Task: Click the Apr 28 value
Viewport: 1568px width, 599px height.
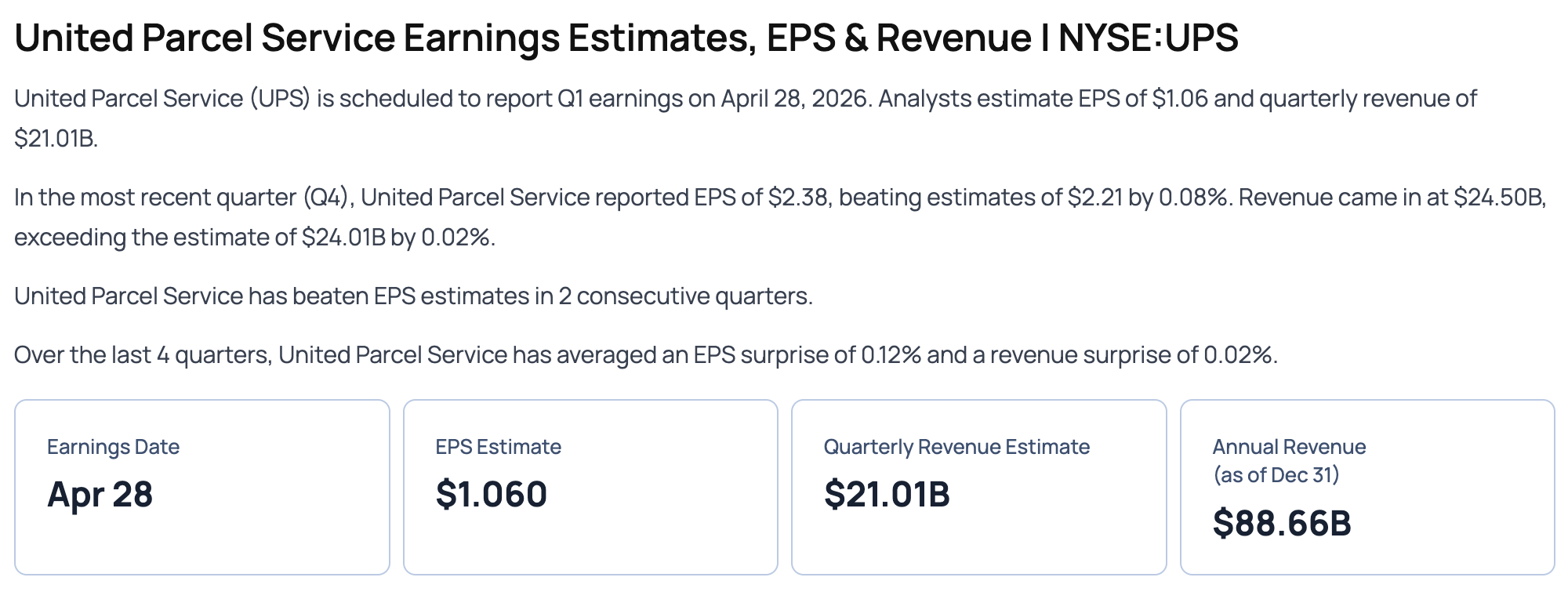Action: (100, 495)
